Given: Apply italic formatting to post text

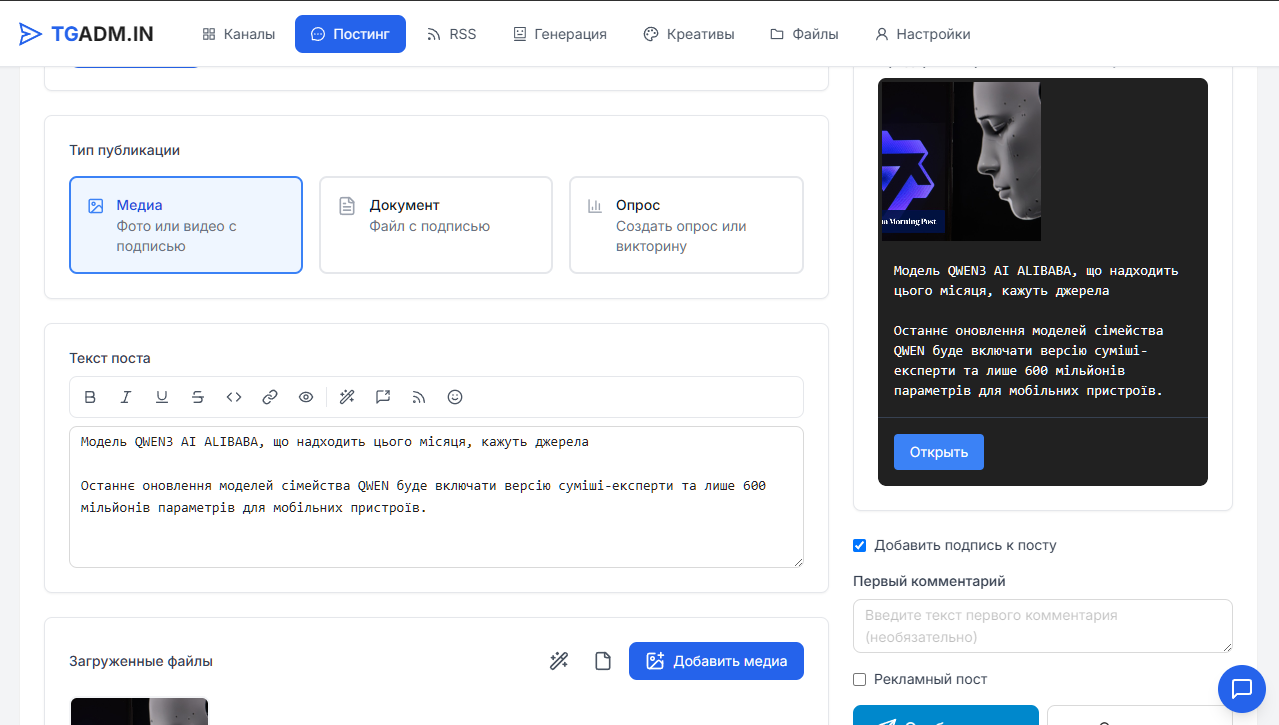Looking at the screenshot, I should pyautogui.click(x=126, y=397).
